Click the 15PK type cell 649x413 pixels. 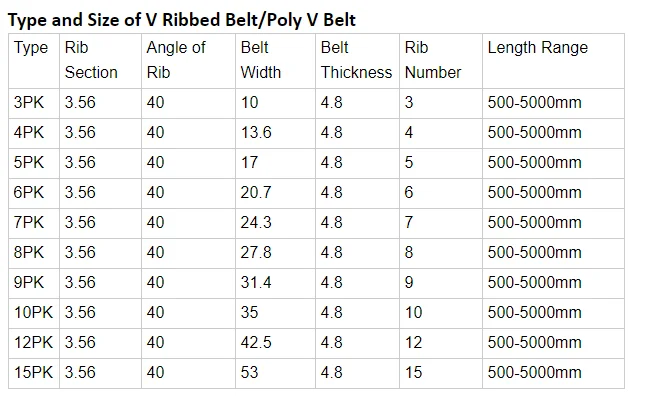35,372
